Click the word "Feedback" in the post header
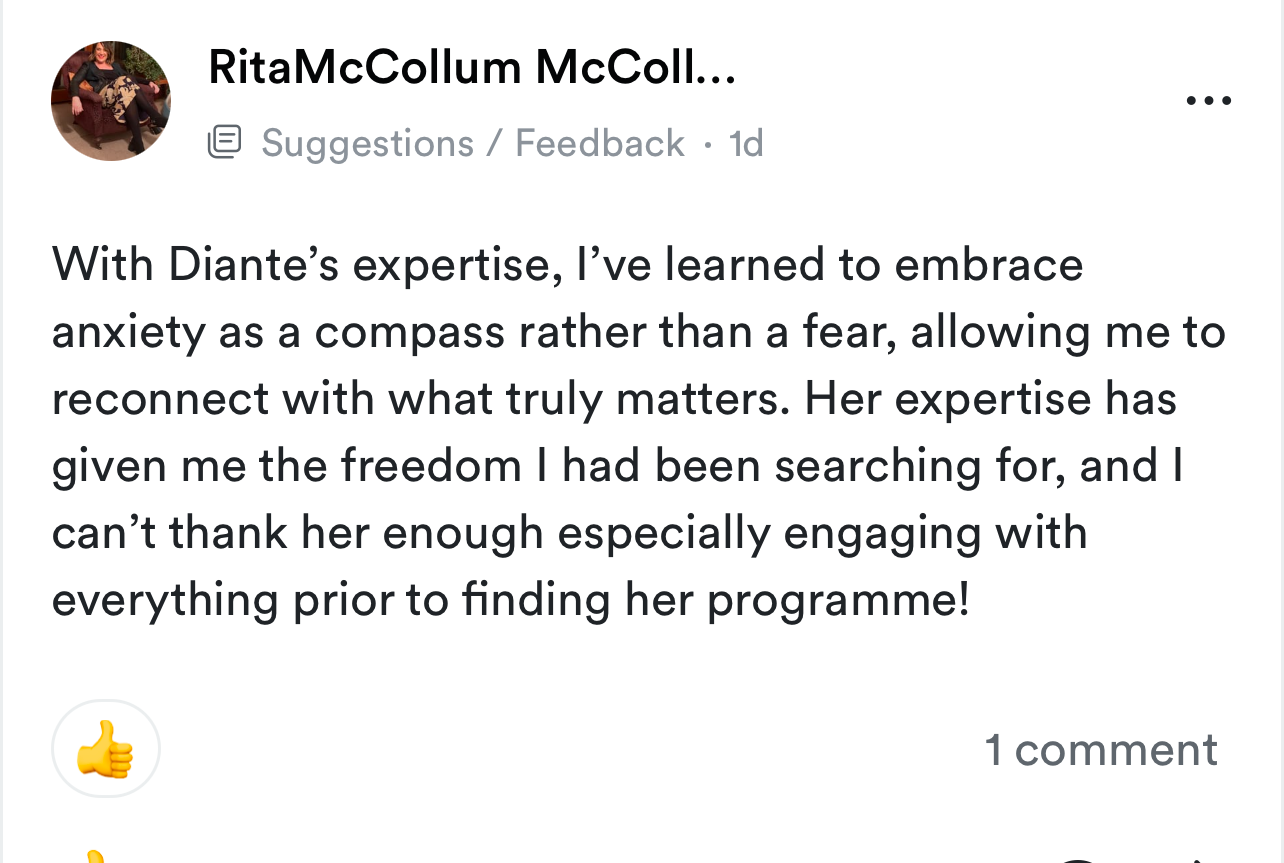 tap(599, 143)
